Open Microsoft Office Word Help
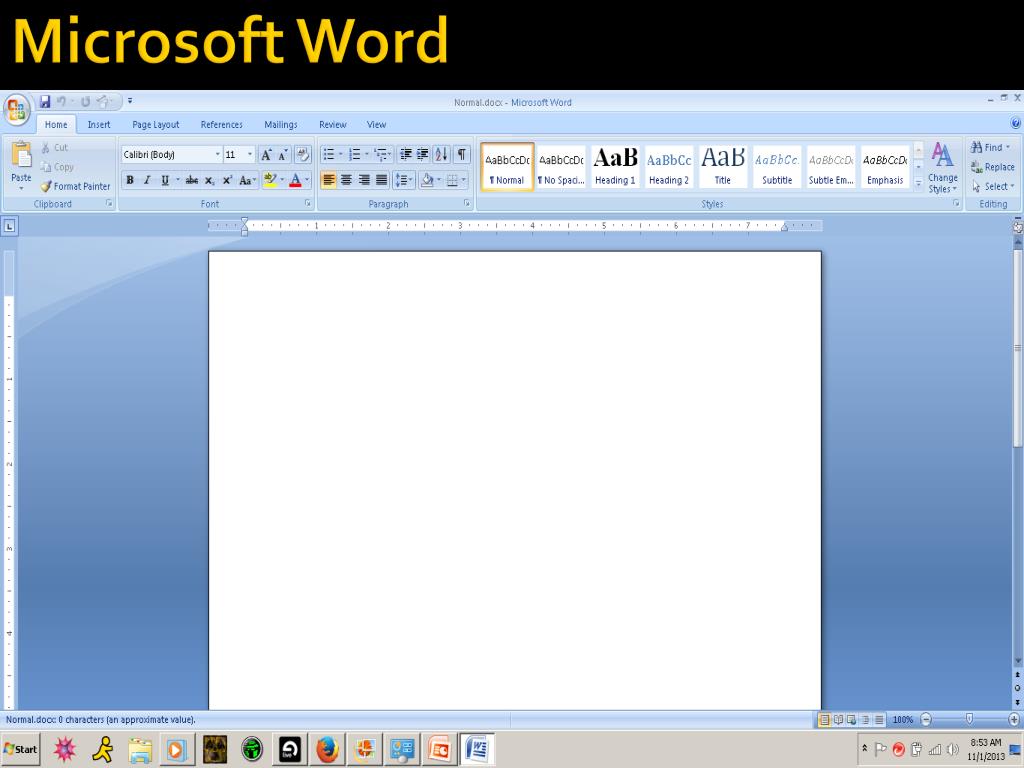The width and height of the screenshot is (1024, 768). tap(1016, 123)
